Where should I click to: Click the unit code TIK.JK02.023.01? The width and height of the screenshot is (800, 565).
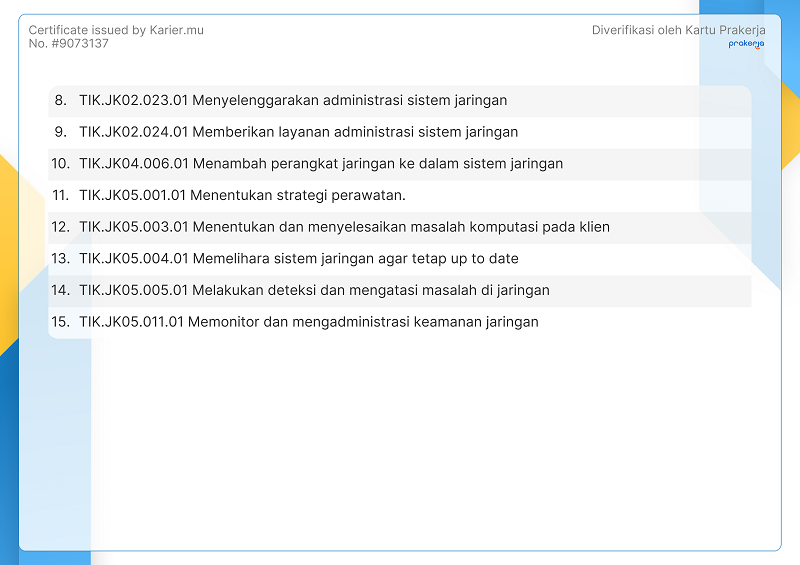coord(134,100)
